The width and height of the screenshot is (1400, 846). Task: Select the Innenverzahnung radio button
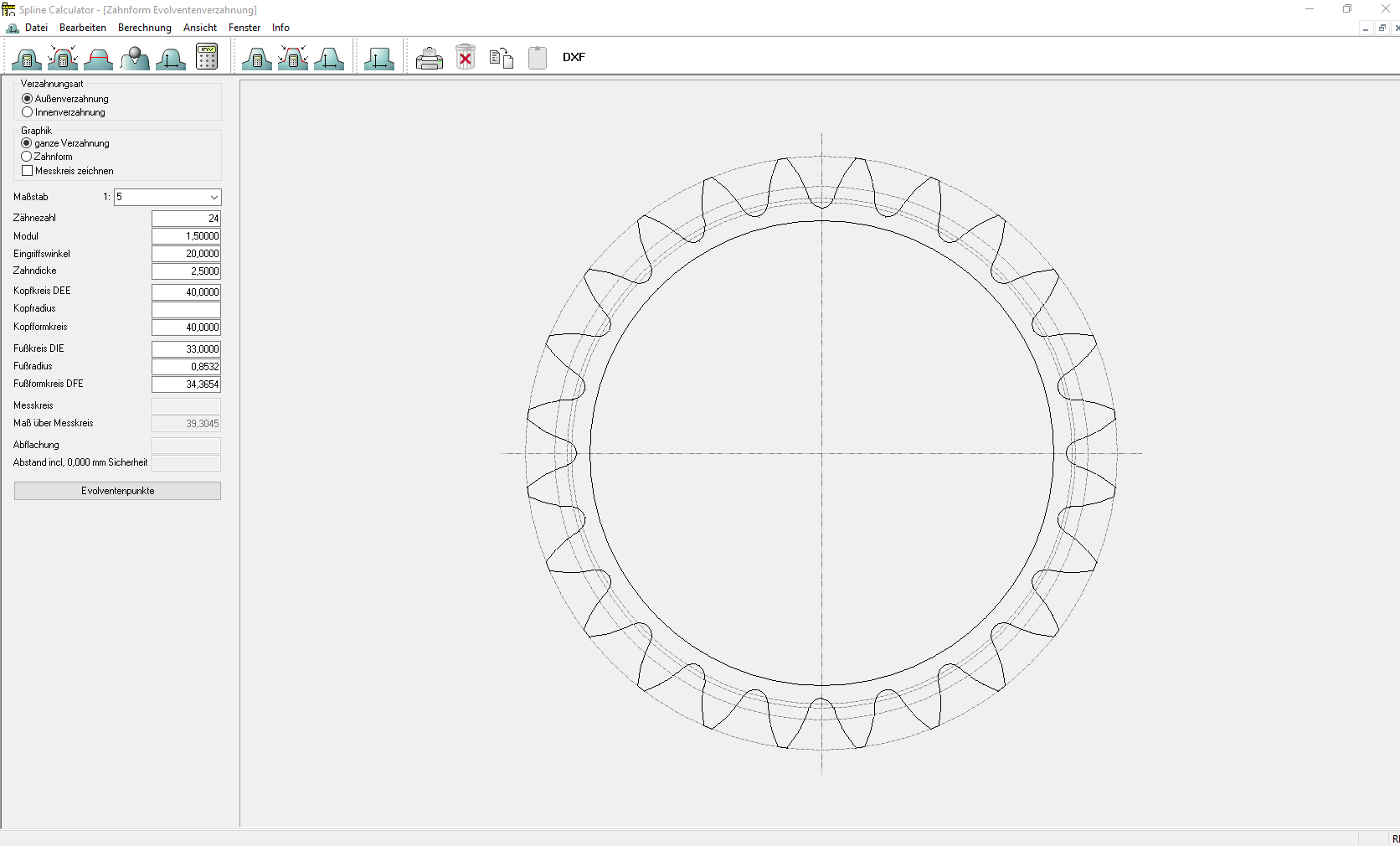click(28, 112)
